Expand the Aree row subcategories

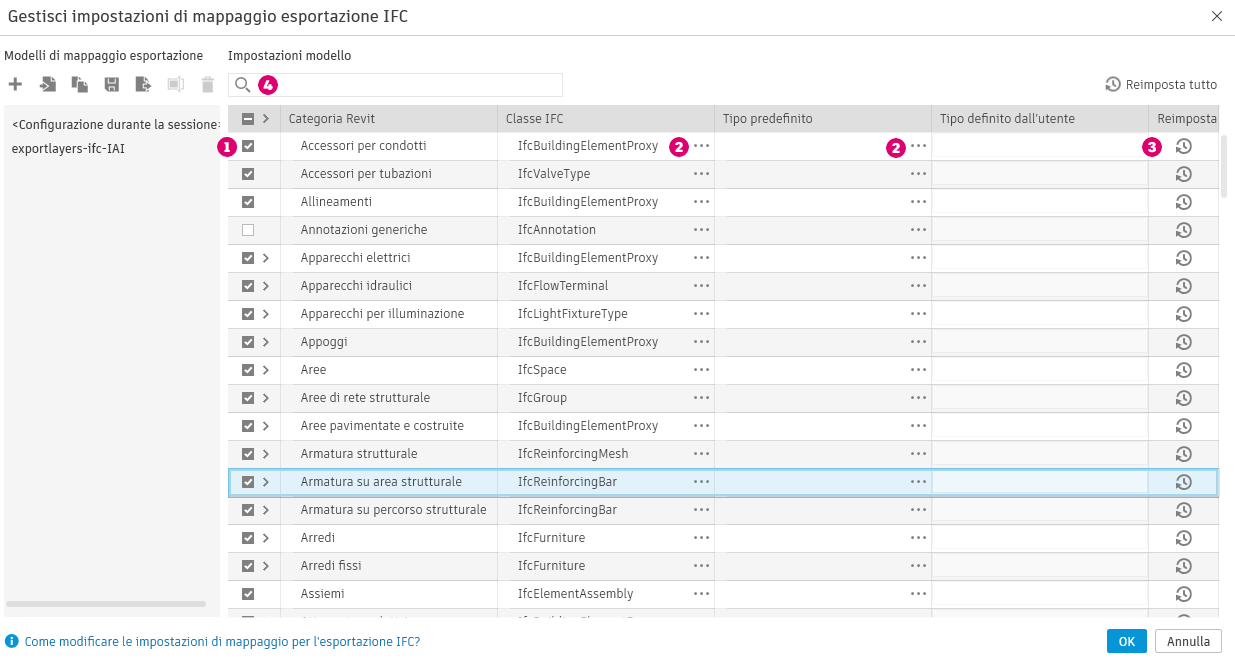[266, 370]
